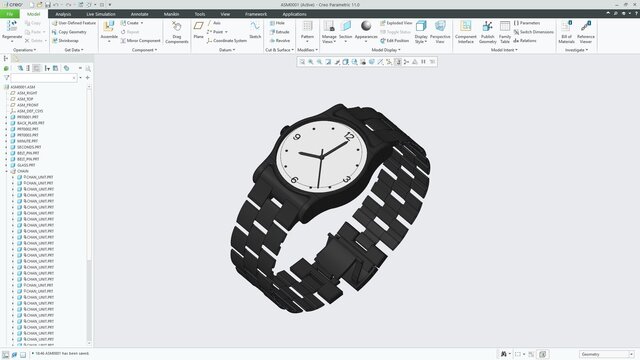This screenshot has width=640, height=360.
Task: Click the Regenerate icon
Action: tap(12, 26)
